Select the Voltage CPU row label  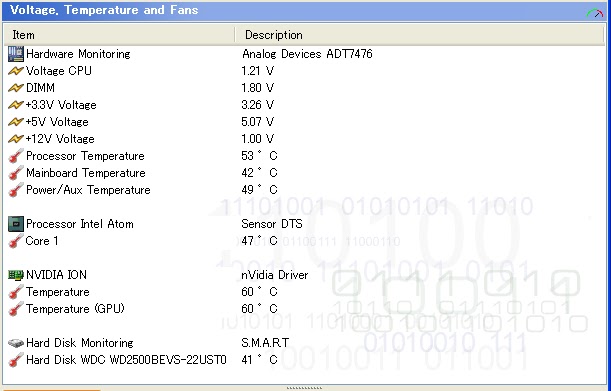(x=59, y=71)
